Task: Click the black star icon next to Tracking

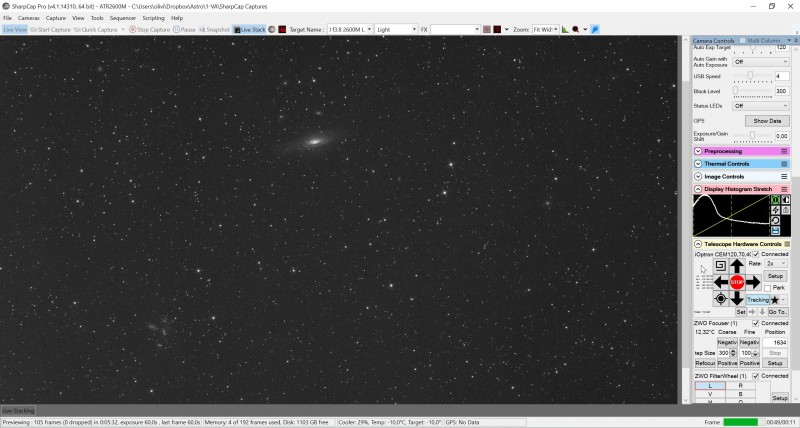Action: [x=775, y=300]
